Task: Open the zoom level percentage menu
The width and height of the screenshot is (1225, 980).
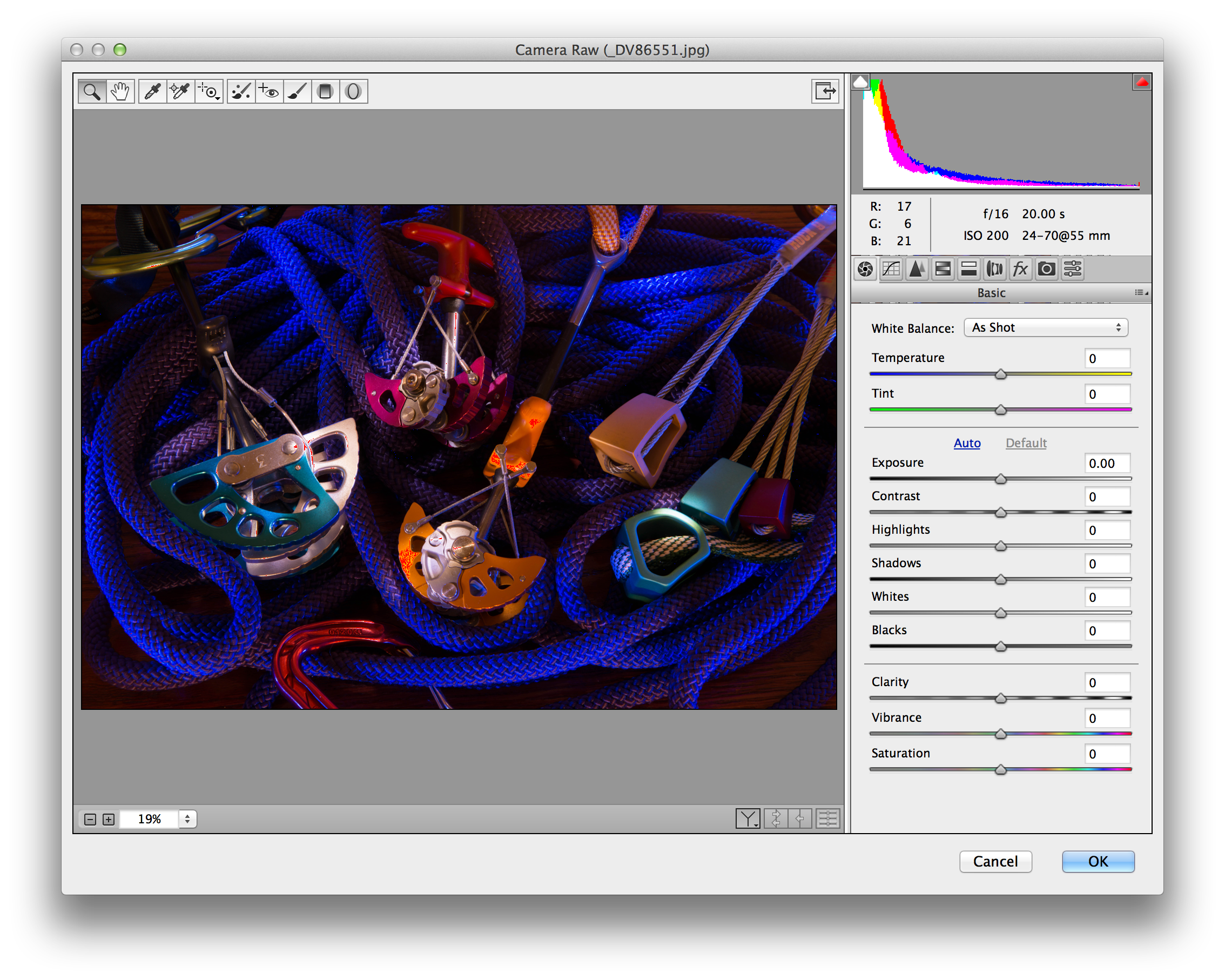Action: point(187,818)
